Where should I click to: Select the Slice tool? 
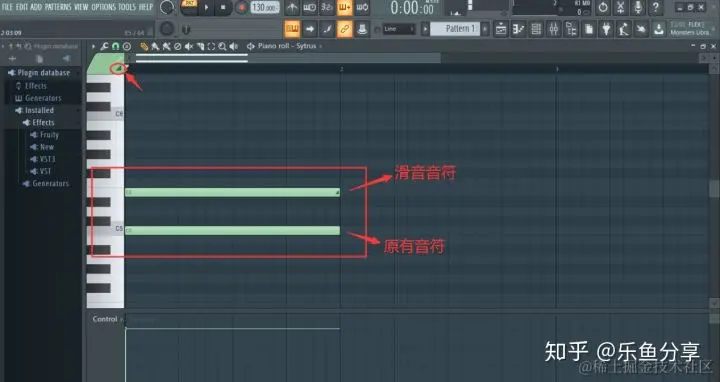coord(200,46)
